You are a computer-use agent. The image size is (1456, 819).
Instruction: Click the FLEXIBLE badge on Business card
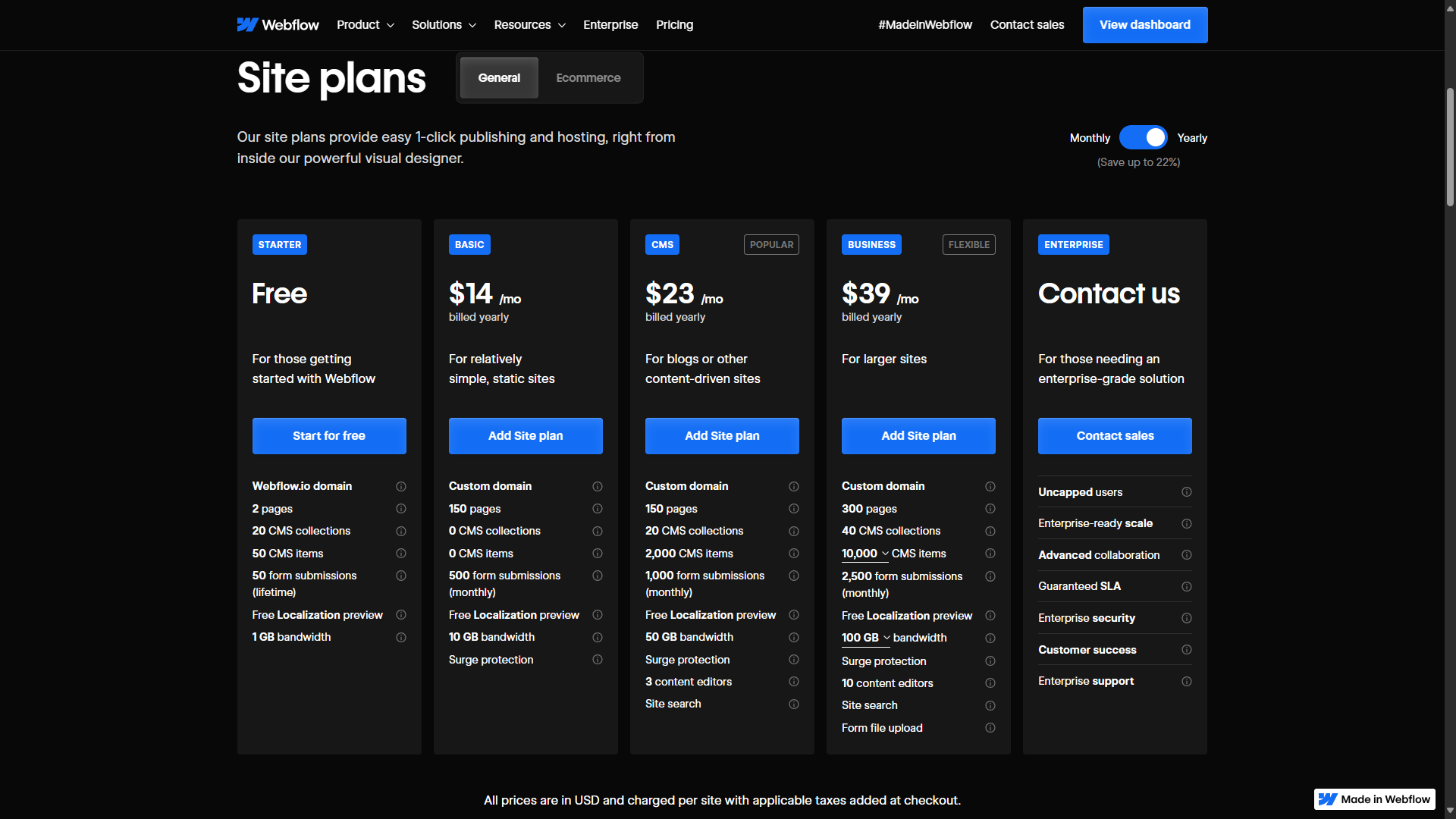pyautogui.click(x=968, y=245)
